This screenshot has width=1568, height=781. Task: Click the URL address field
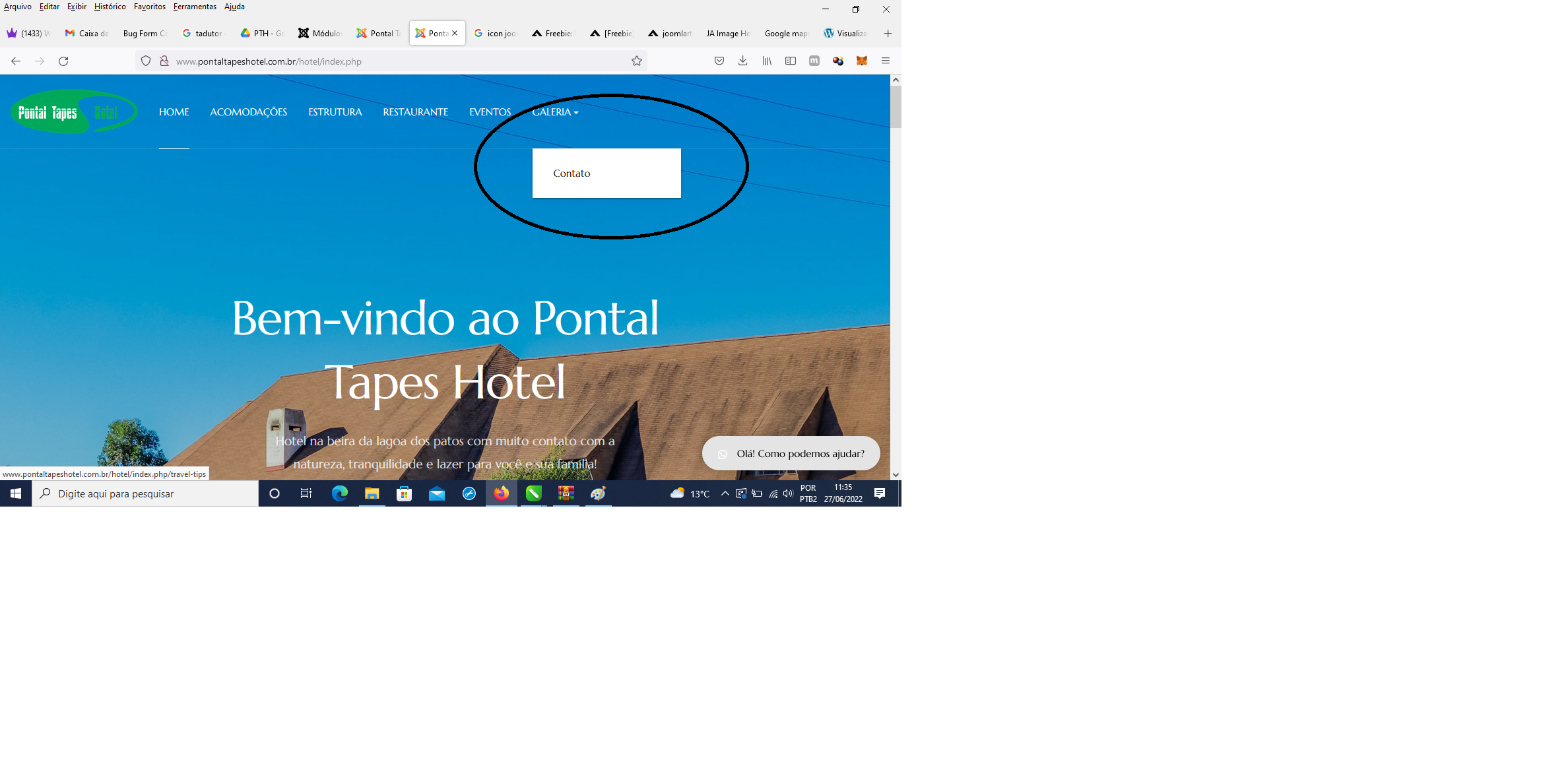tap(396, 61)
